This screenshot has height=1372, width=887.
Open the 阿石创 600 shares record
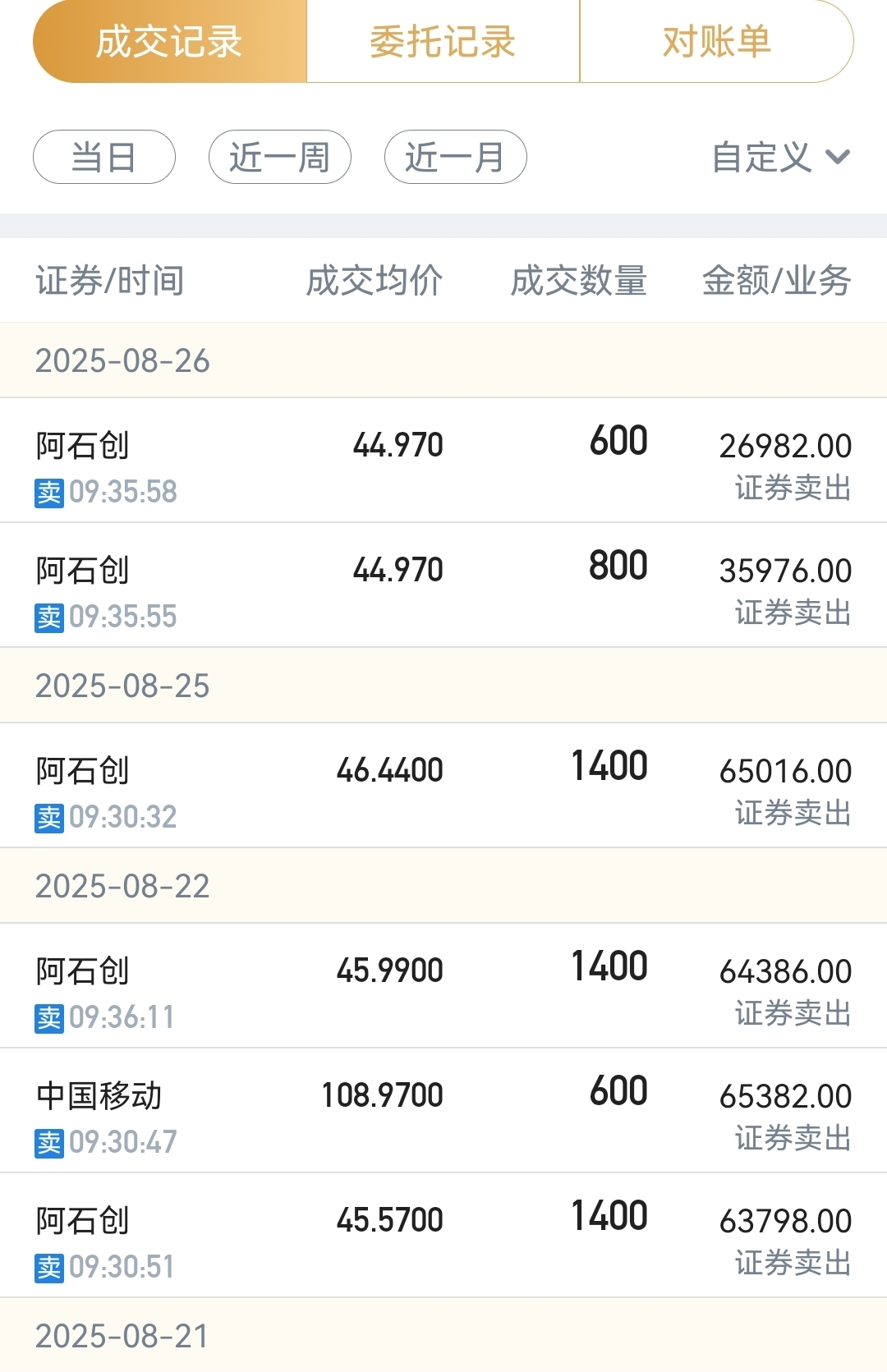(443, 461)
